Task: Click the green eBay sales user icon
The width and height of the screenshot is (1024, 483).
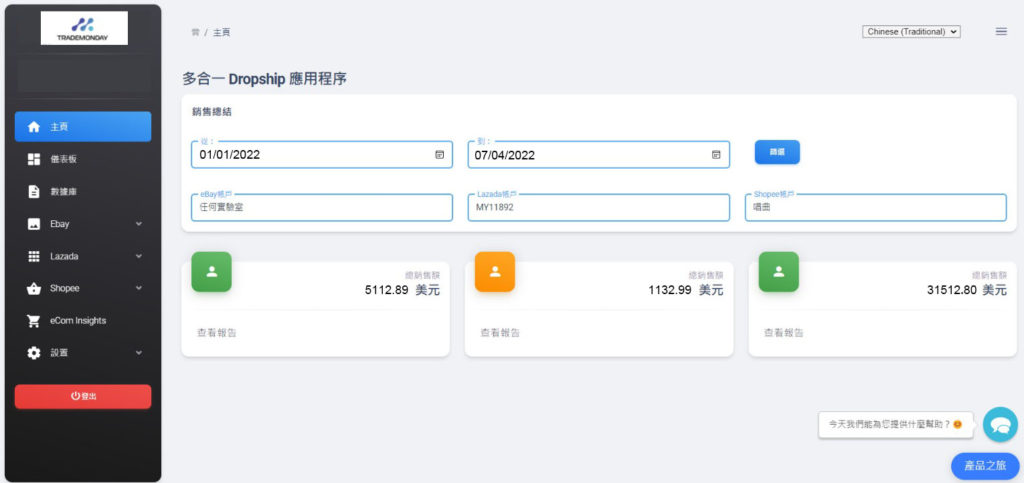Action: pyautogui.click(x=211, y=271)
